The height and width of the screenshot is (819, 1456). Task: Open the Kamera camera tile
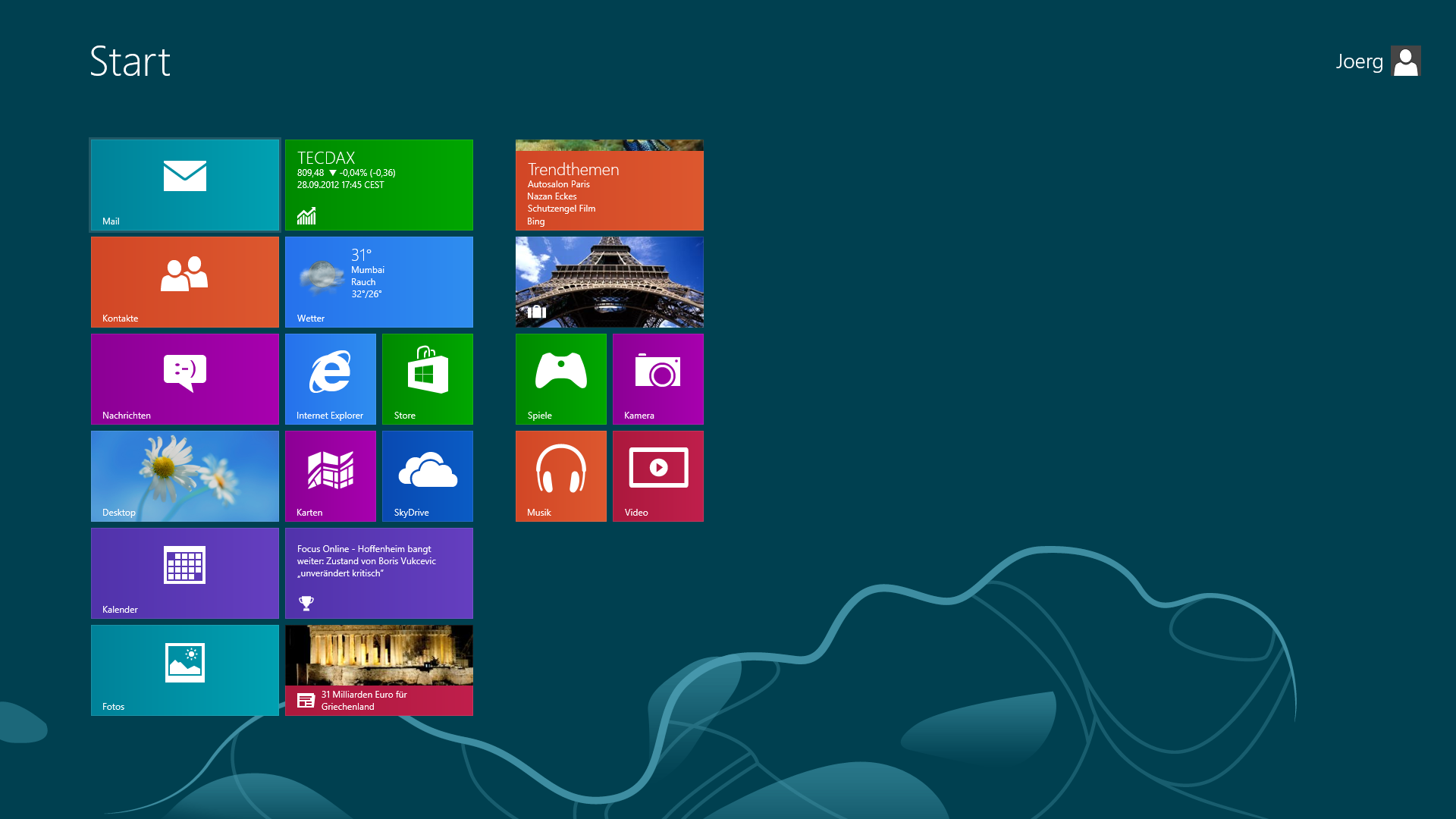[658, 379]
